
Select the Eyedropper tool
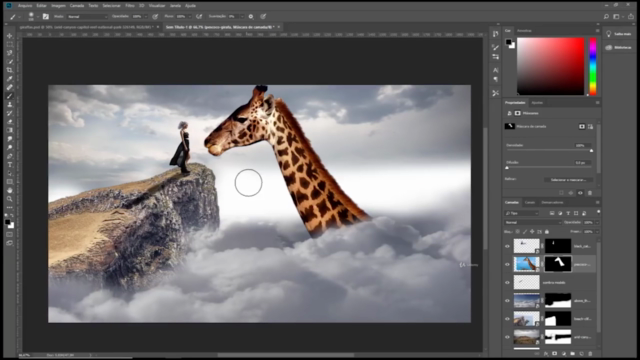point(10,79)
